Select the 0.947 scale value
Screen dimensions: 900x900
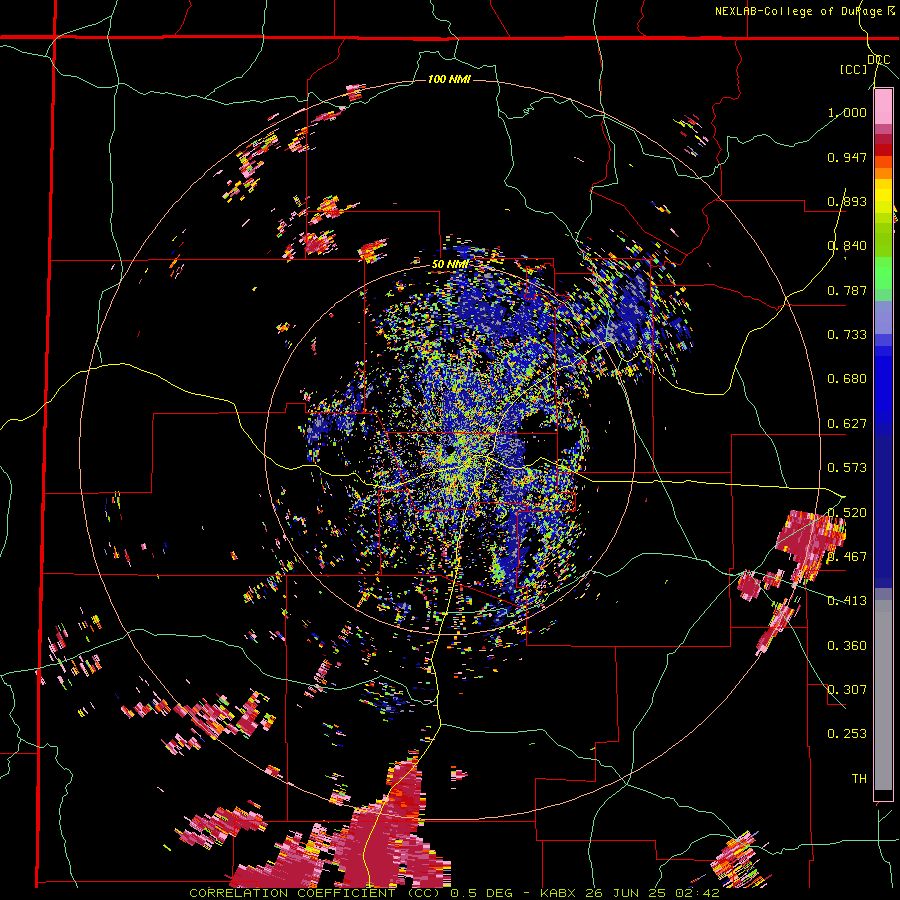click(x=847, y=157)
